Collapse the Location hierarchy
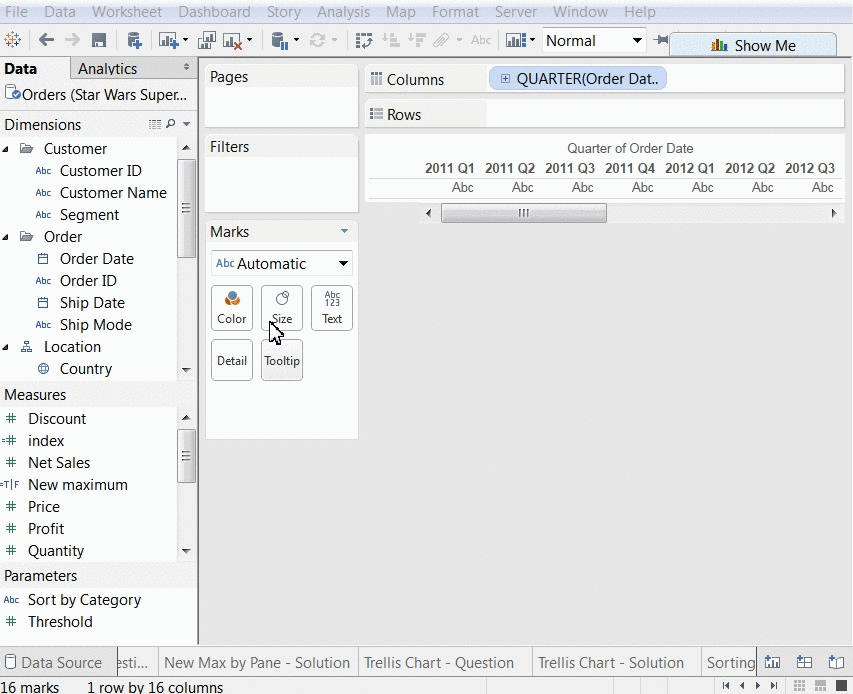Image resolution: width=853 pixels, height=694 pixels. coord(5,347)
